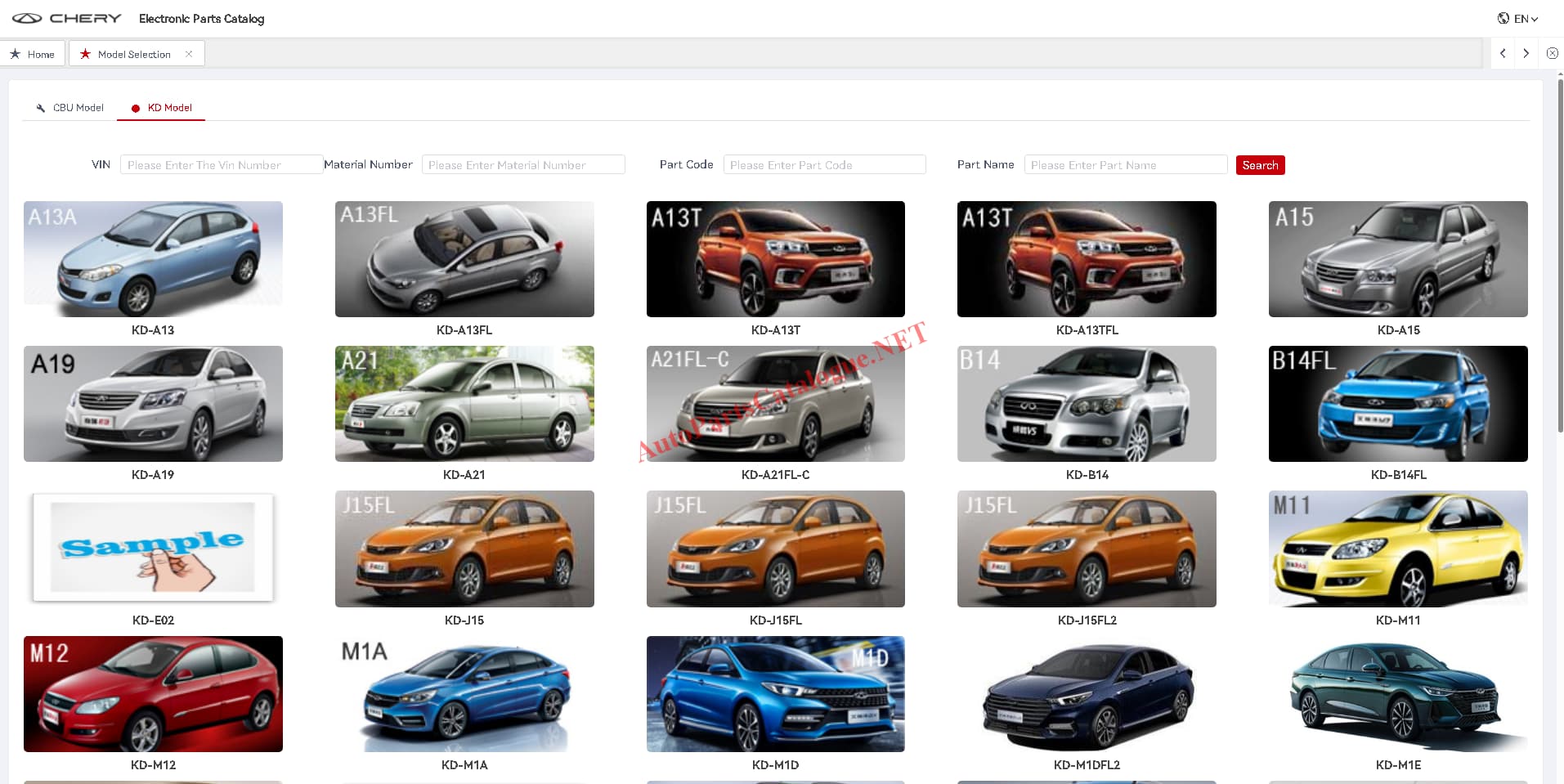Viewport: 1564px width, 784px height.
Task: Click the KD-A13TFL text label
Action: coord(1087,330)
